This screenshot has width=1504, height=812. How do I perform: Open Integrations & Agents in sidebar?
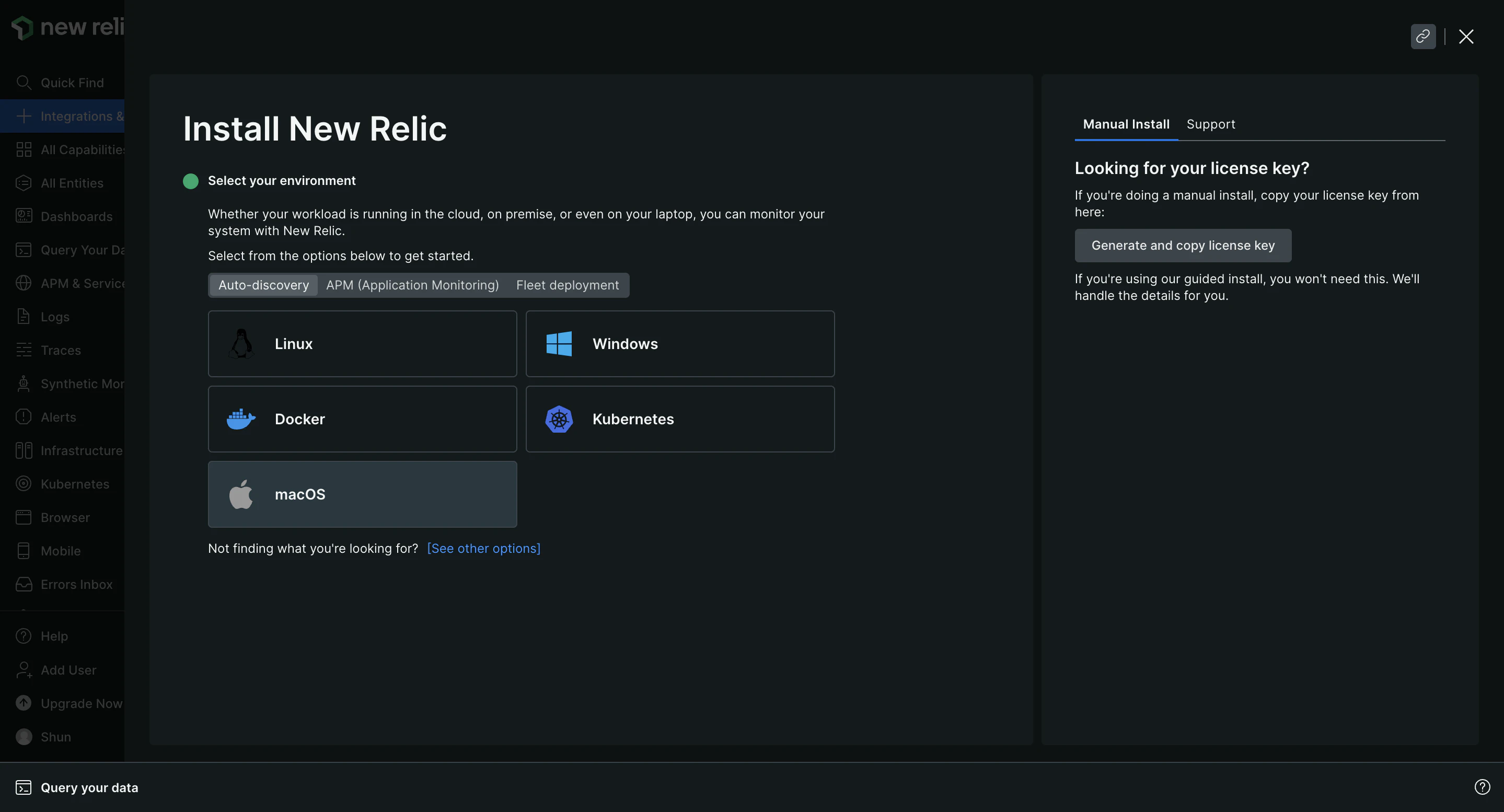click(x=62, y=115)
